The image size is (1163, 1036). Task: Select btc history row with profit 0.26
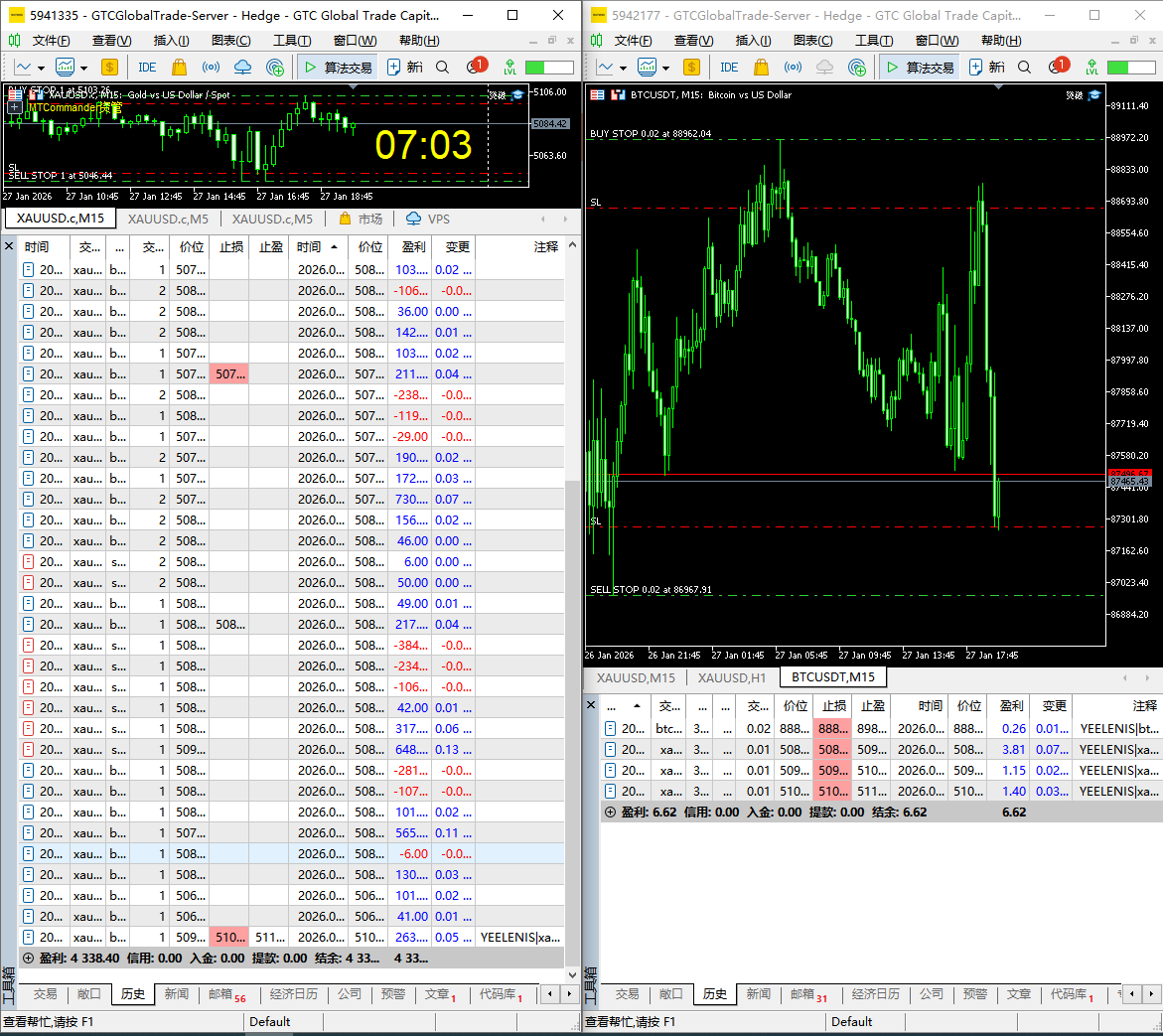pos(881,728)
